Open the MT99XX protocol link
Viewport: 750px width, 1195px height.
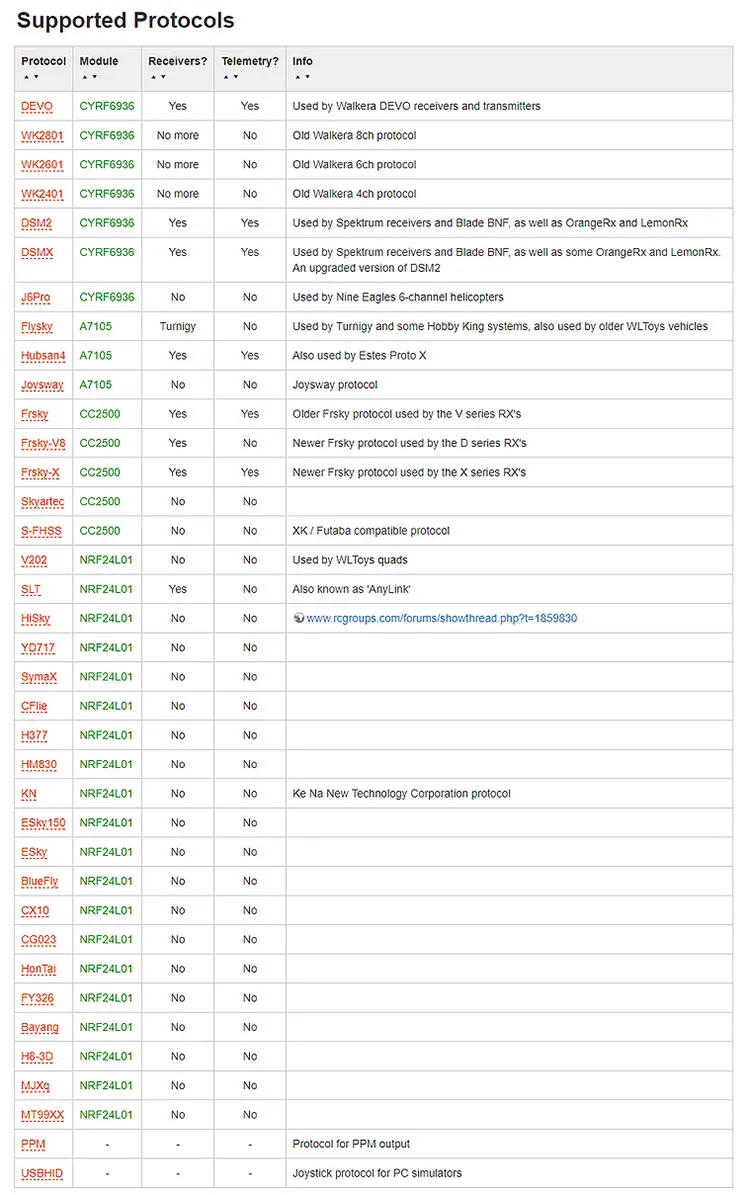(x=43, y=1115)
